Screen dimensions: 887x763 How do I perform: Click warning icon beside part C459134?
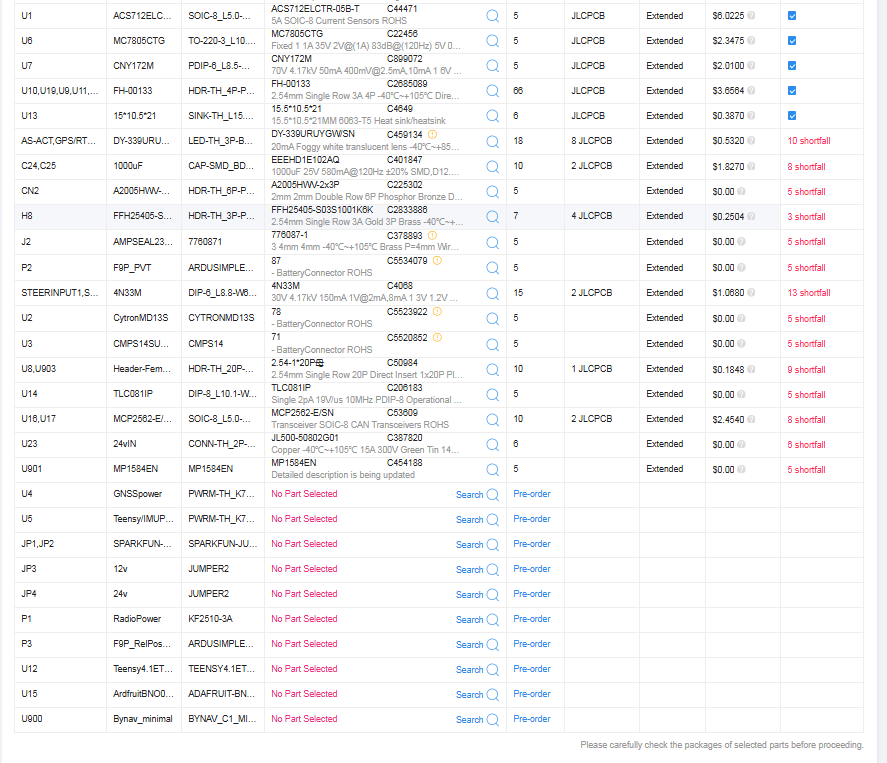pos(432,135)
